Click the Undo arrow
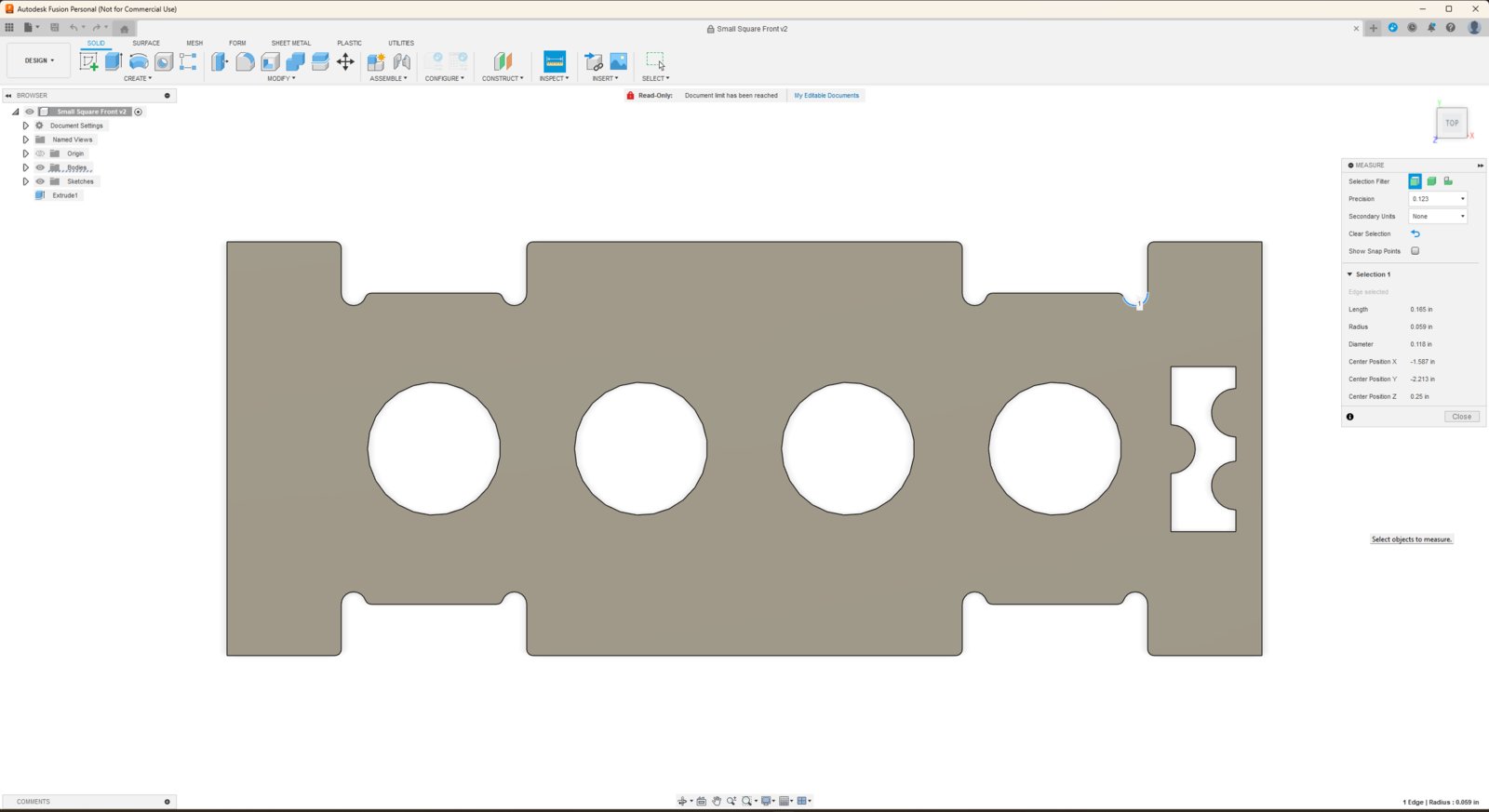Viewport: 1489px width, 812px height. (x=74, y=28)
